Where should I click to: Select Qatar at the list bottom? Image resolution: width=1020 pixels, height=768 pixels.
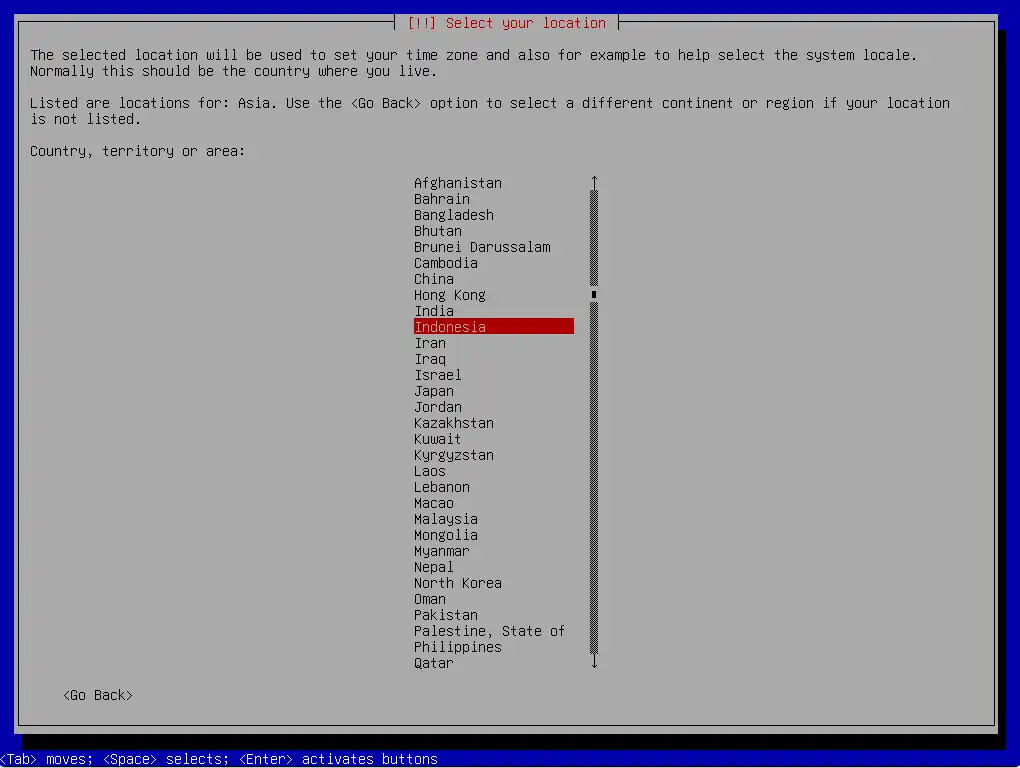pos(434,663)
